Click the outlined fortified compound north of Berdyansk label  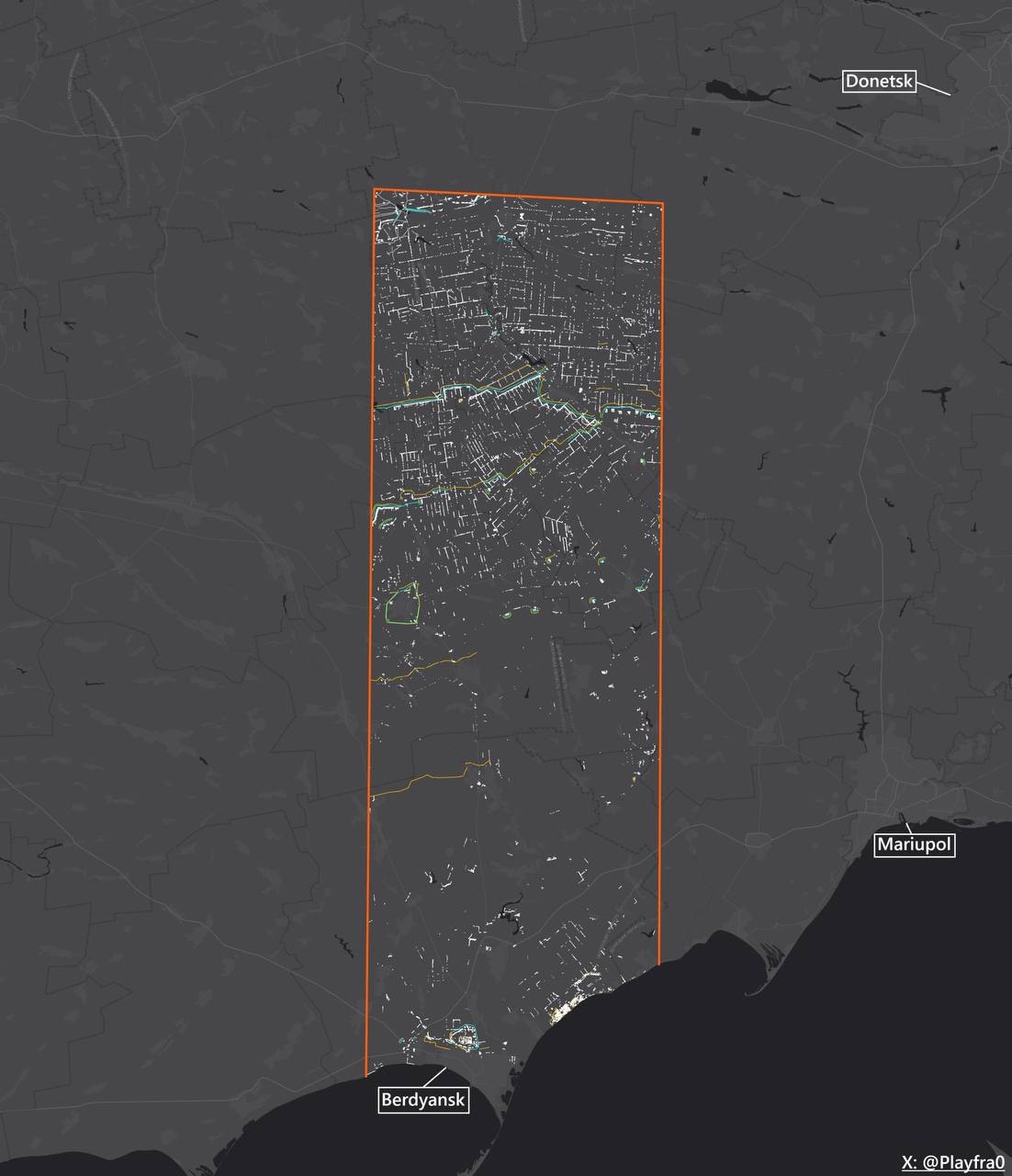click(x=466, y=1037)
